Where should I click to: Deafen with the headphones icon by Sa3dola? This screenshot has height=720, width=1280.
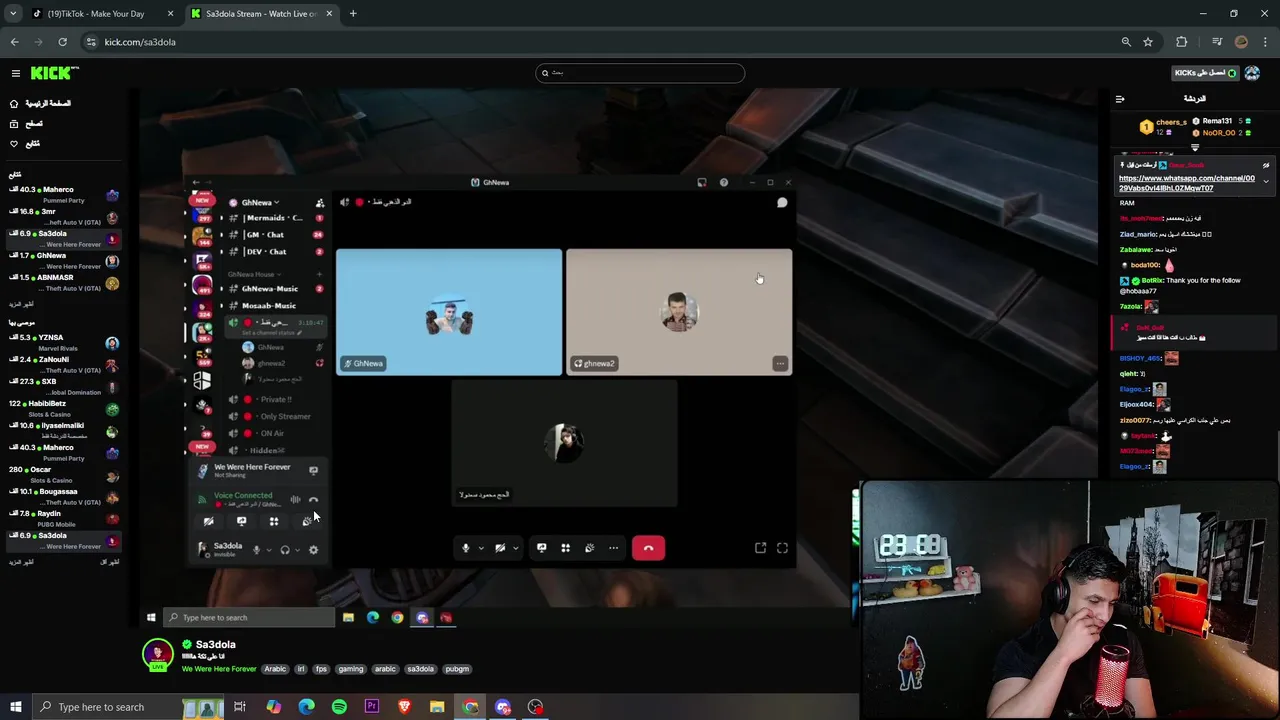[x=285, y=550]
